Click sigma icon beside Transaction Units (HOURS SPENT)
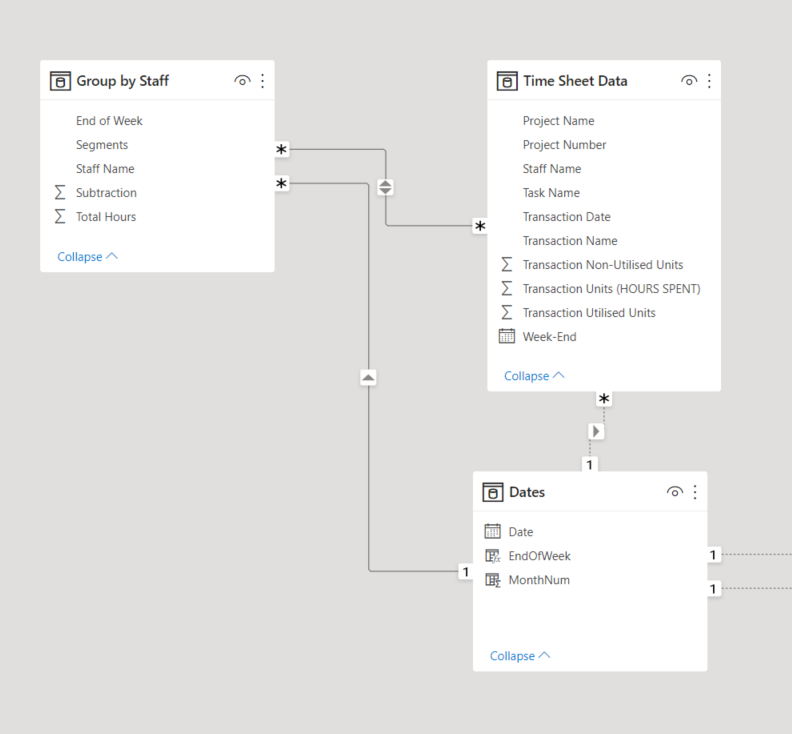Viewport: 792px width, 734px height. [x=507, y=288]
